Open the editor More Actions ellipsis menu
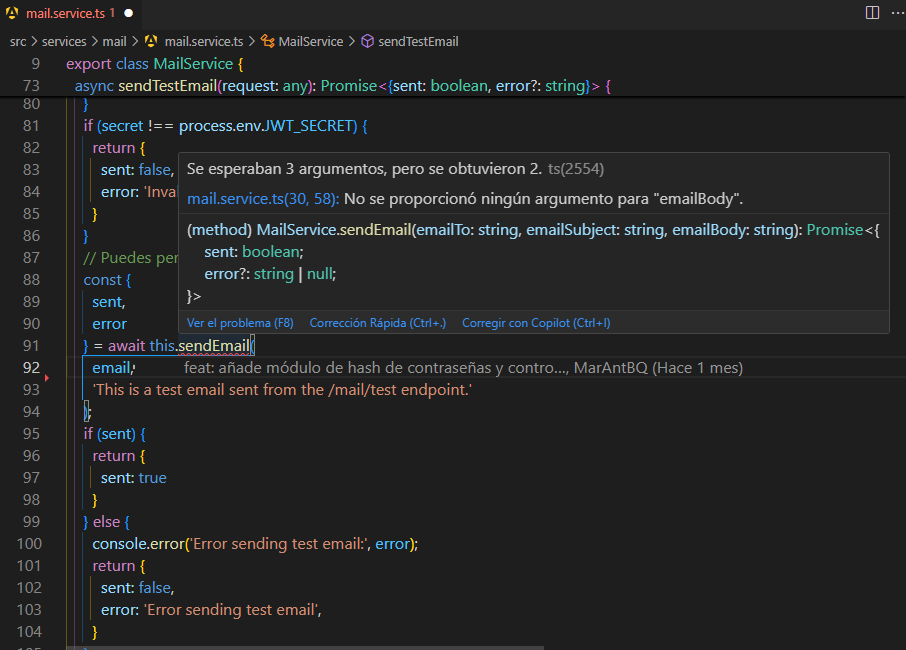This screenshot has height=650, width=906. click(x=897, y=11)
